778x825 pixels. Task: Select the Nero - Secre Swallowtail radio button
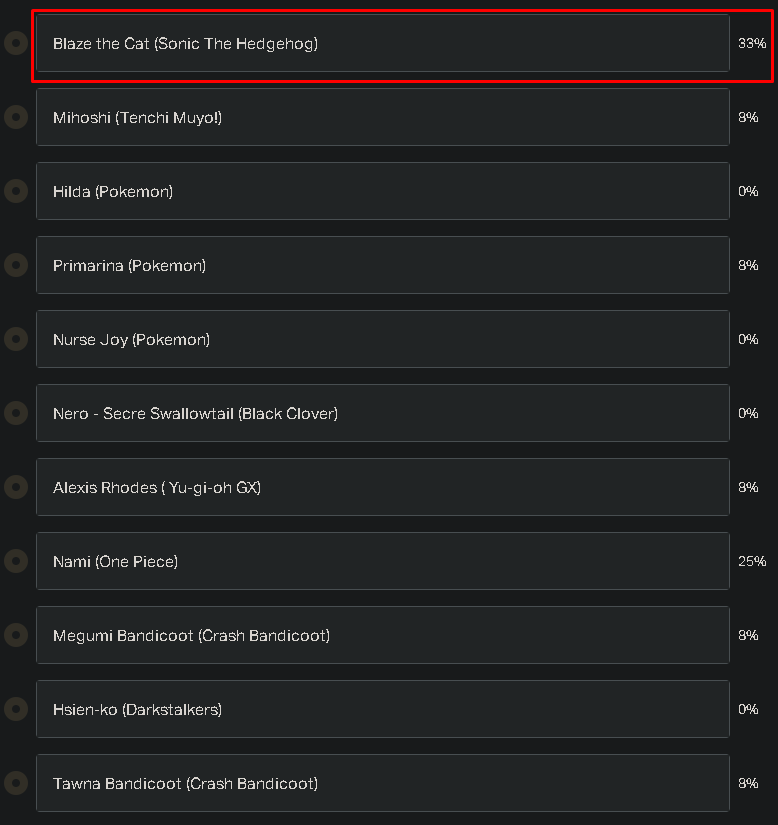pos(15,413)
